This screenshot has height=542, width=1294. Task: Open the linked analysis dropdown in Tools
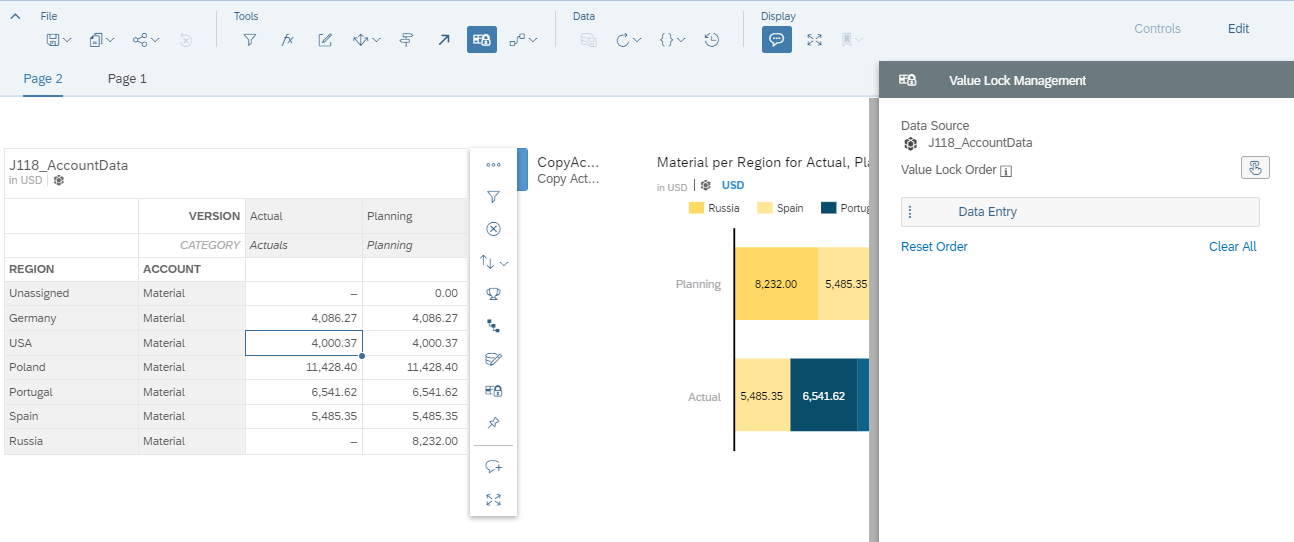tap(523, 40)
